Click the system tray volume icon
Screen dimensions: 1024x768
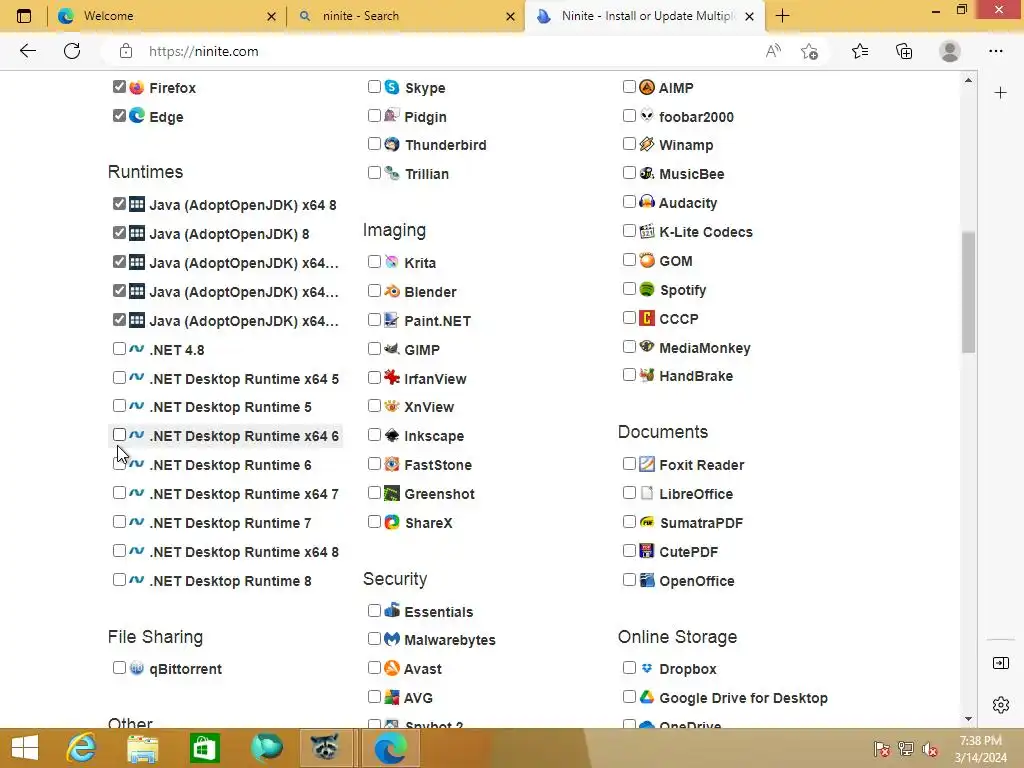point(930,749)
